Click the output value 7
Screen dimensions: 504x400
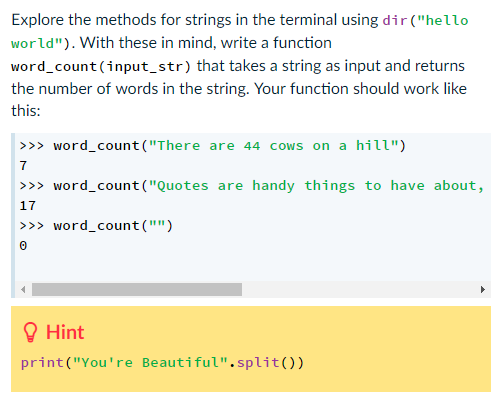click(x=23, y=166)
